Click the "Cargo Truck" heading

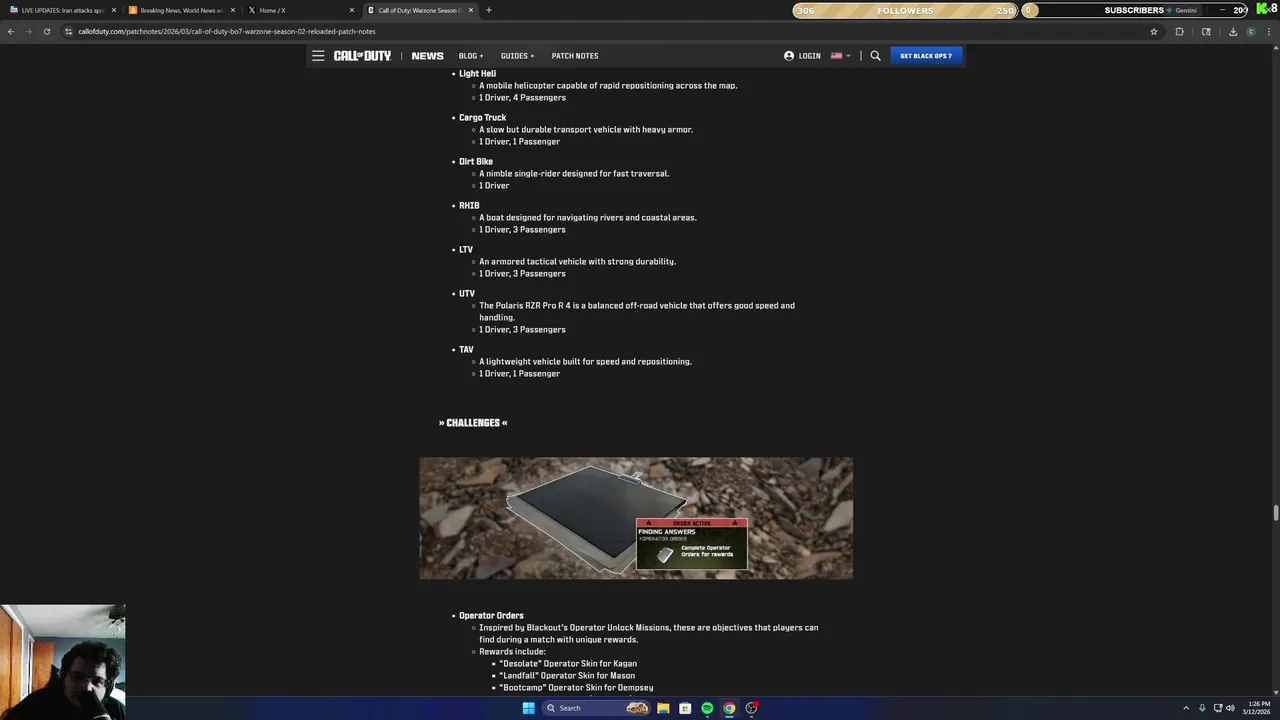(482, 118)
